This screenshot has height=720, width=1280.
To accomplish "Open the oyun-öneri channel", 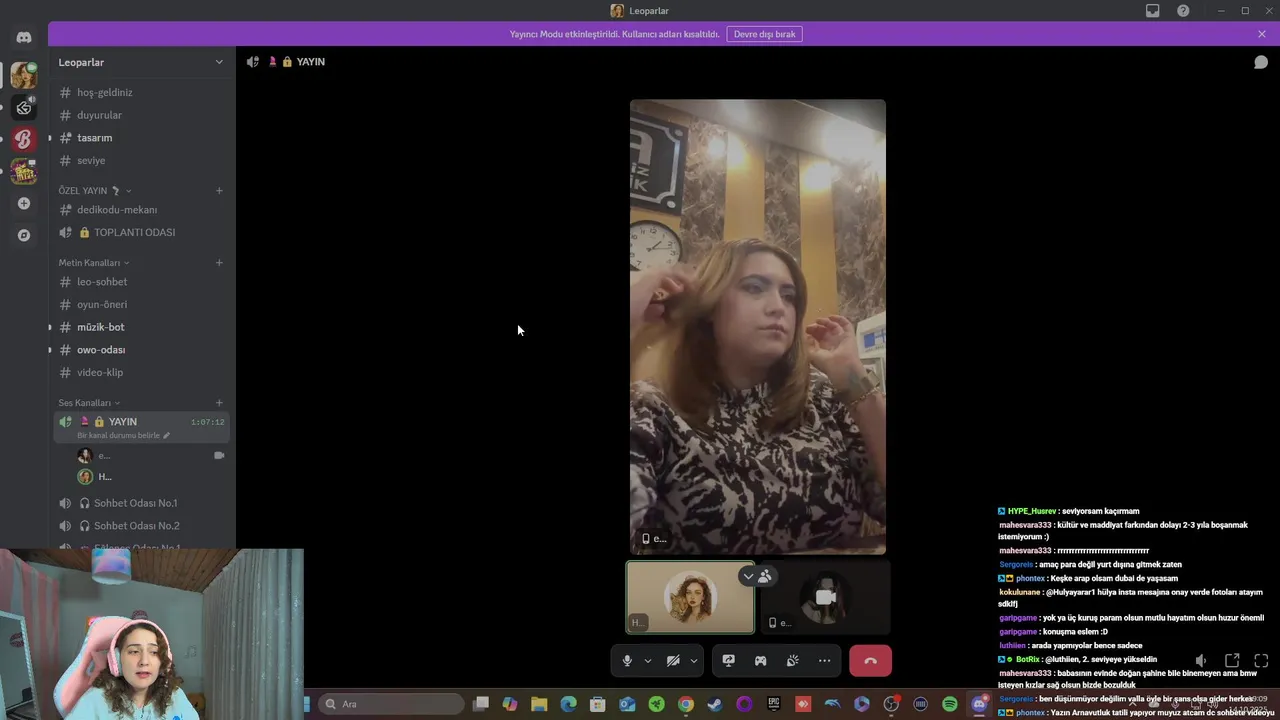I will [141, 305].
